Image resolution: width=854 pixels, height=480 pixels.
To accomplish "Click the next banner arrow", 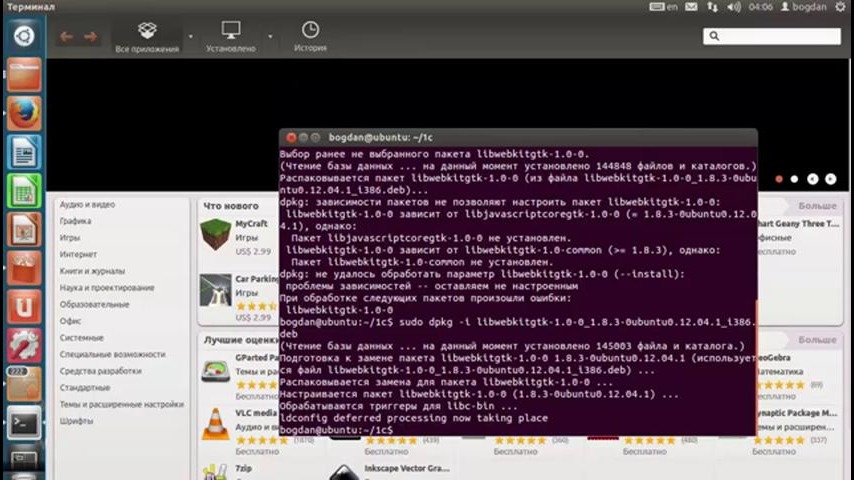I will point(830,179).
